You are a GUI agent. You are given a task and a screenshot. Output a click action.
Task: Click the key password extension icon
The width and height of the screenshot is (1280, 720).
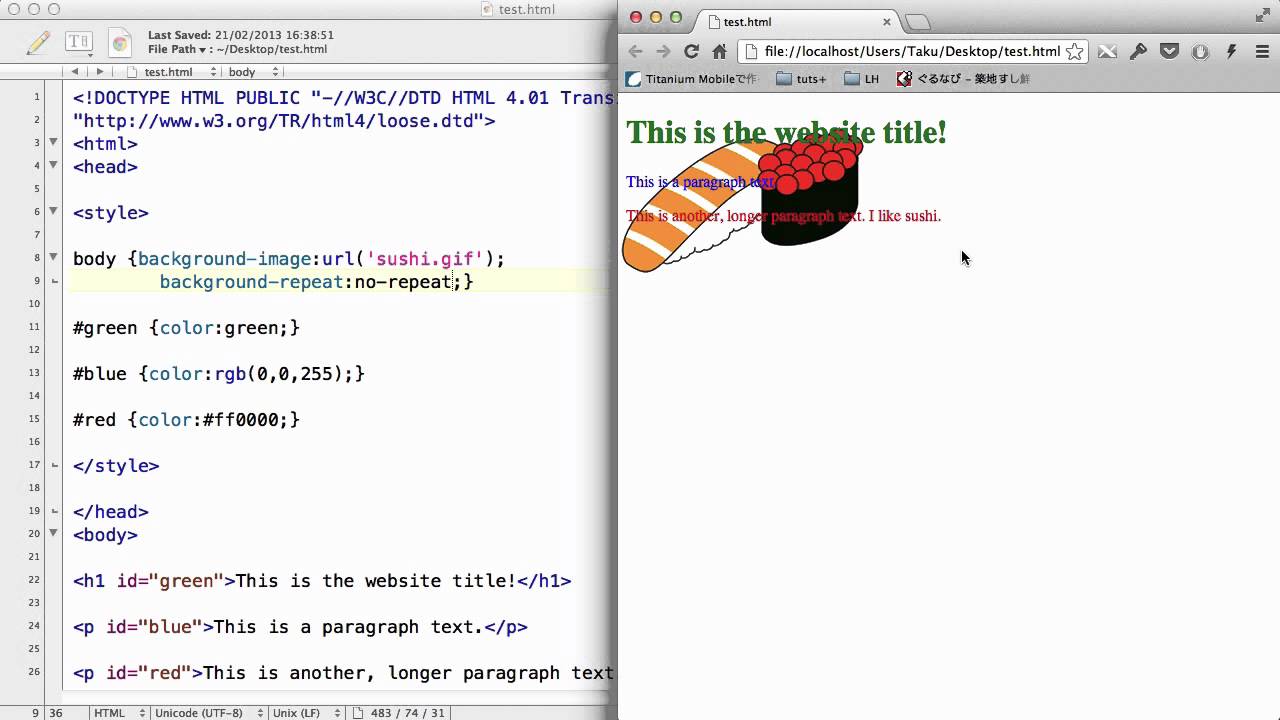(x=1138, y=51)
